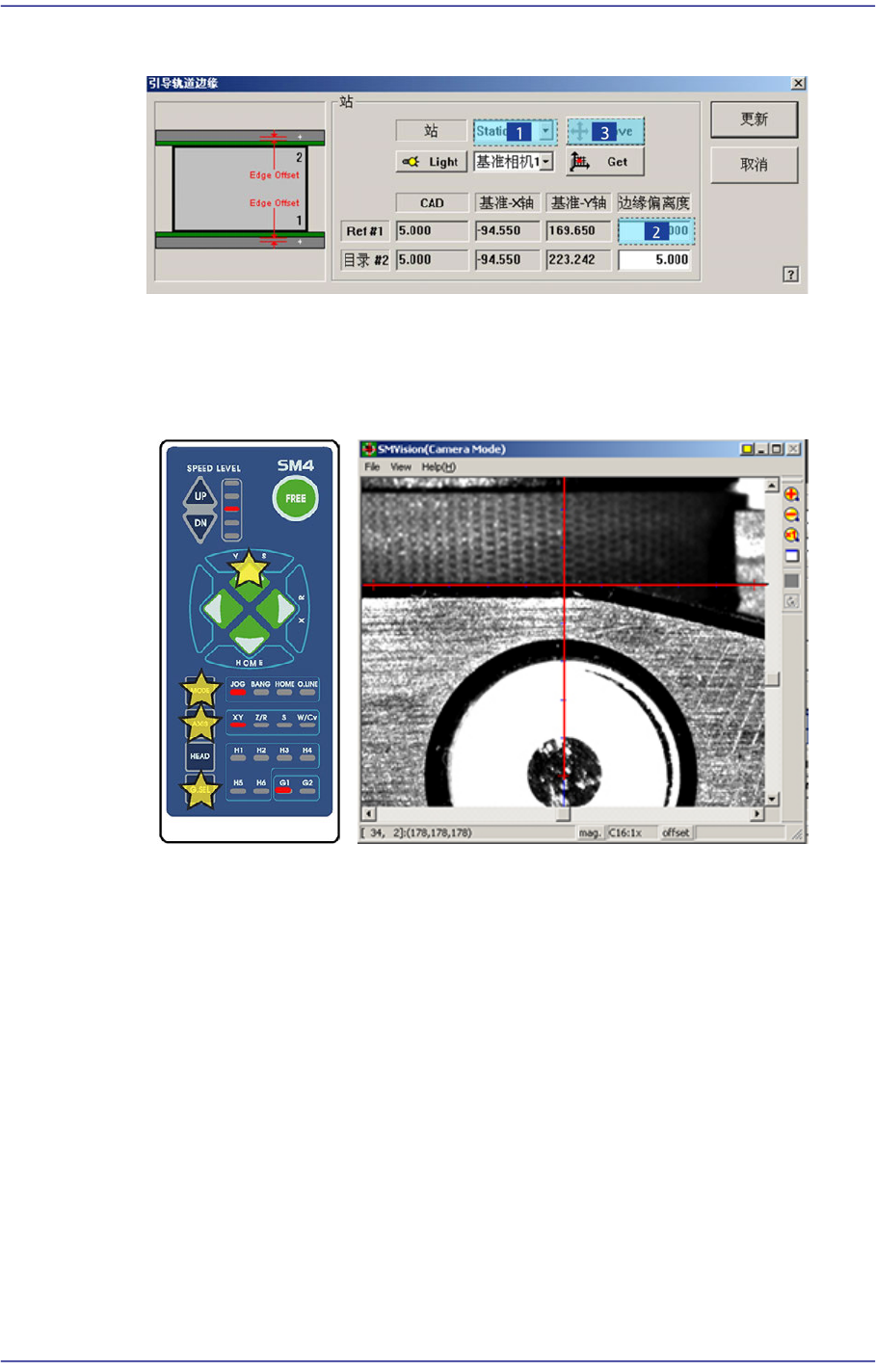Click the white rectangle icon in SMVision toolbar

[x=791, y=556]
